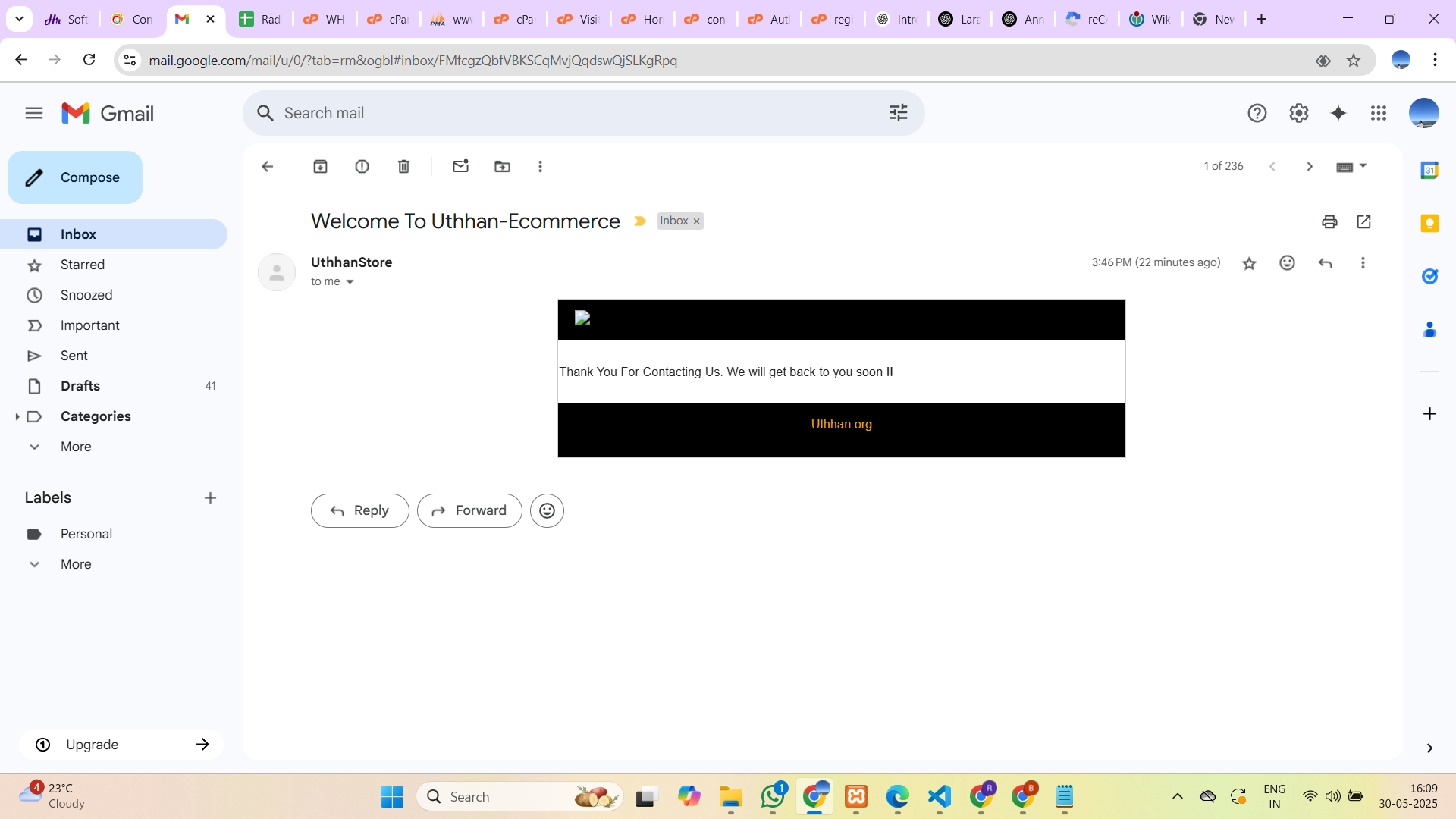Remove the Inbox label from email
Viewport: 1456px width, 819px height.
pyautogui.click(x=696, y=221)
